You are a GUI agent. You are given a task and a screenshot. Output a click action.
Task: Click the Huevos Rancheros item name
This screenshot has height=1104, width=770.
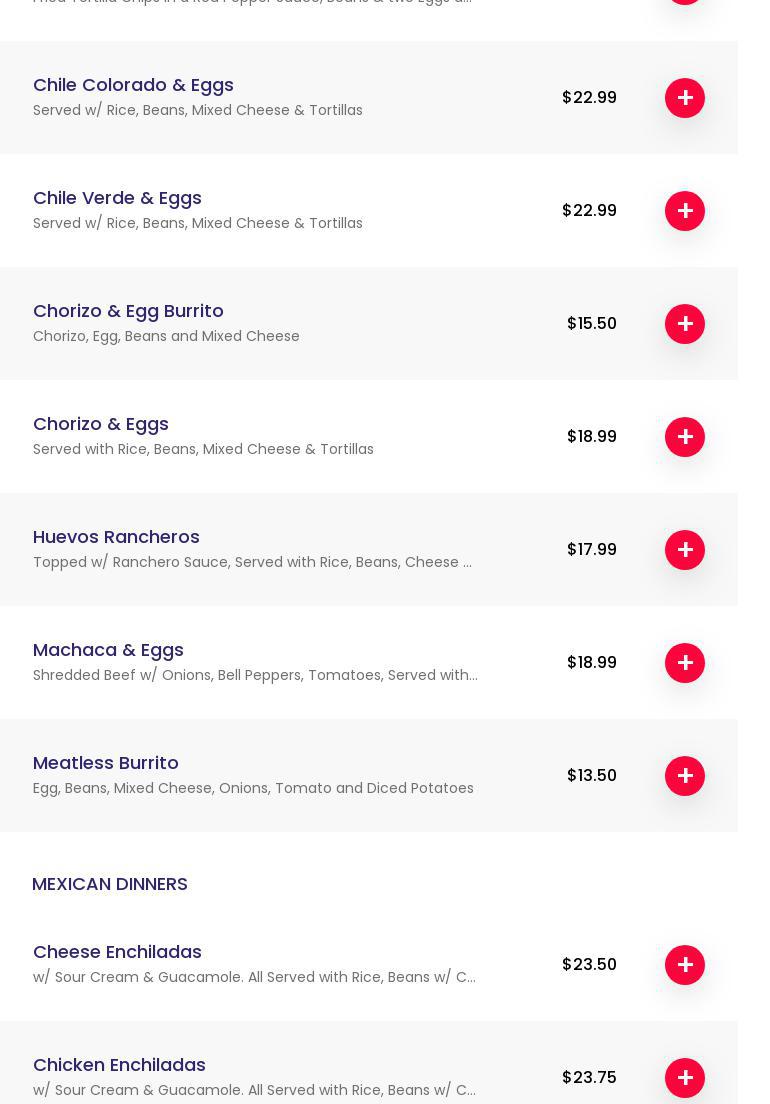pos(116,537)
